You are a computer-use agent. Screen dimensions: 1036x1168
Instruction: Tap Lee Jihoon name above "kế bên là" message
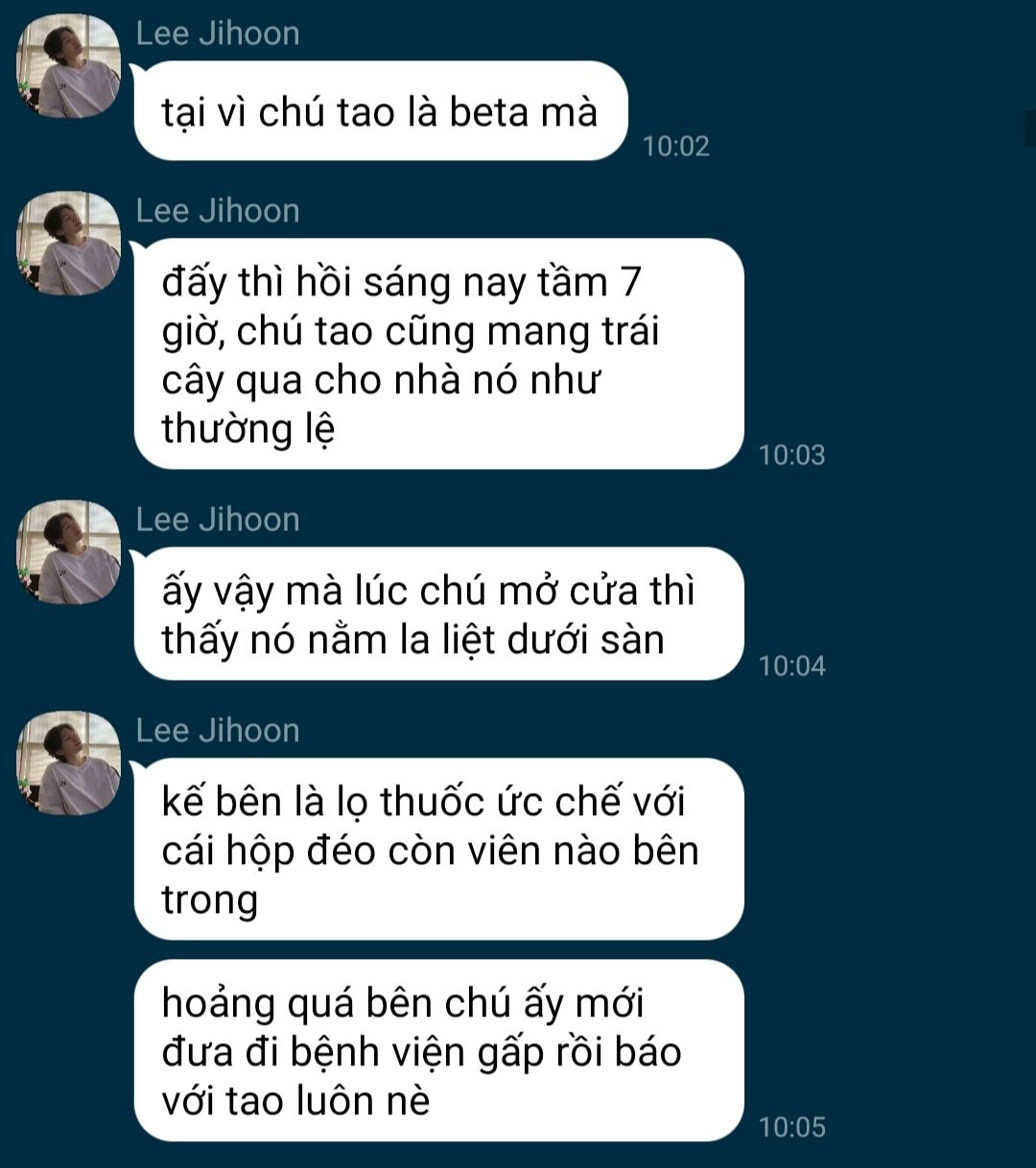(x=218, y=731)
